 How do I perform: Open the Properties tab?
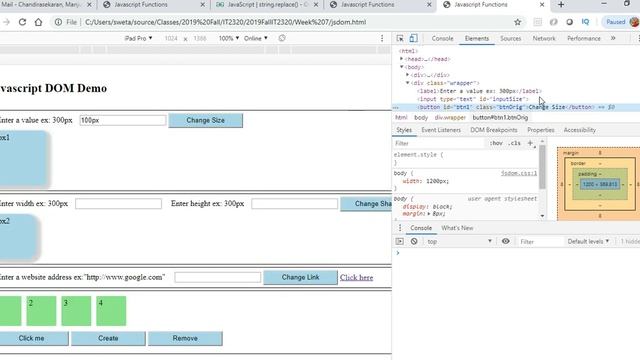[x=540, y=130]
